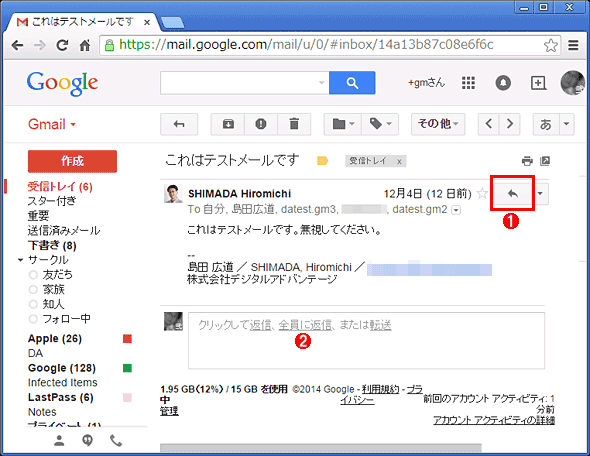Image resolution: width=590 pixels, height=456 pixels.
Task: Open Google notifications bell
Action: coord(503,83)
